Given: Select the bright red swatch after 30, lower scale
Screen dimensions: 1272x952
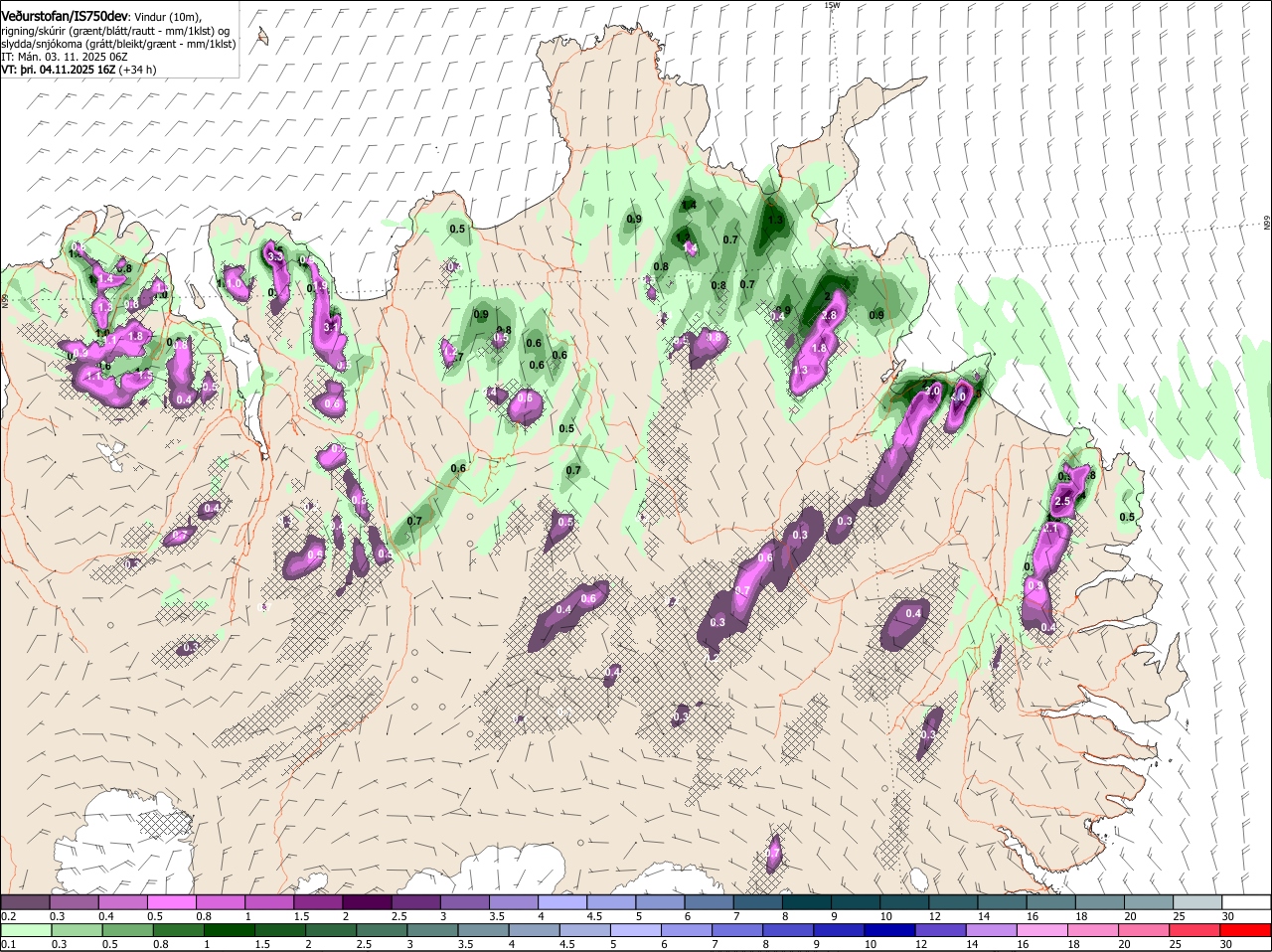Looking at the screenshot, I should 1247,929.
